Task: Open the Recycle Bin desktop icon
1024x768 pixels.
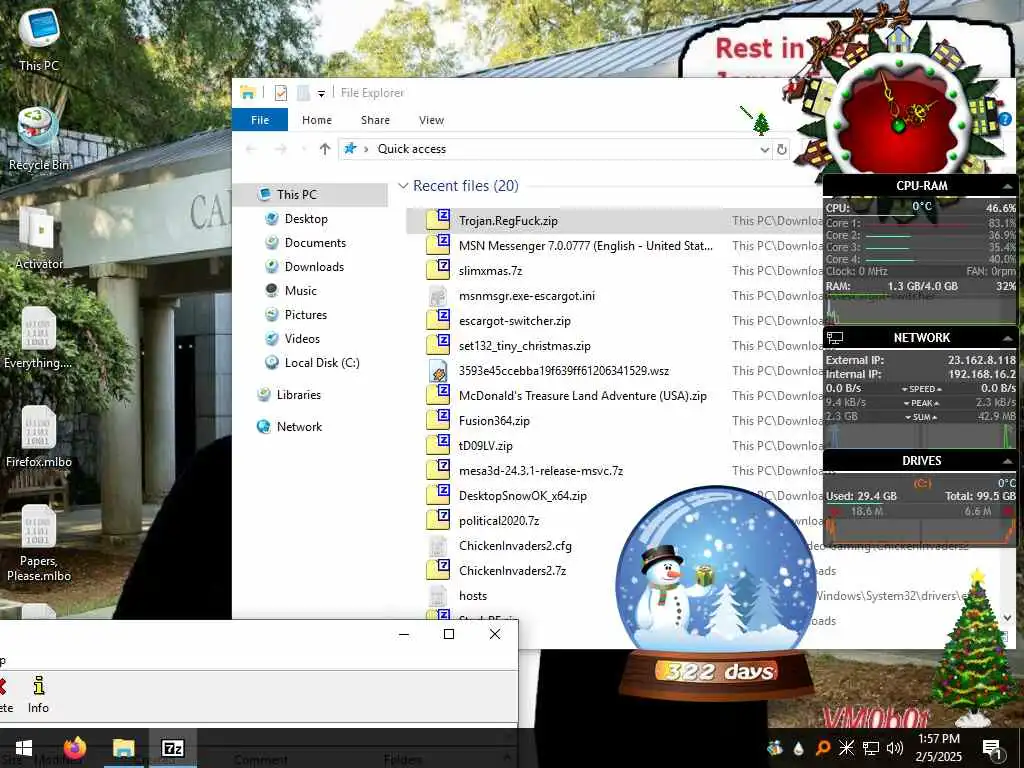Action: click(x=39, y=140)
